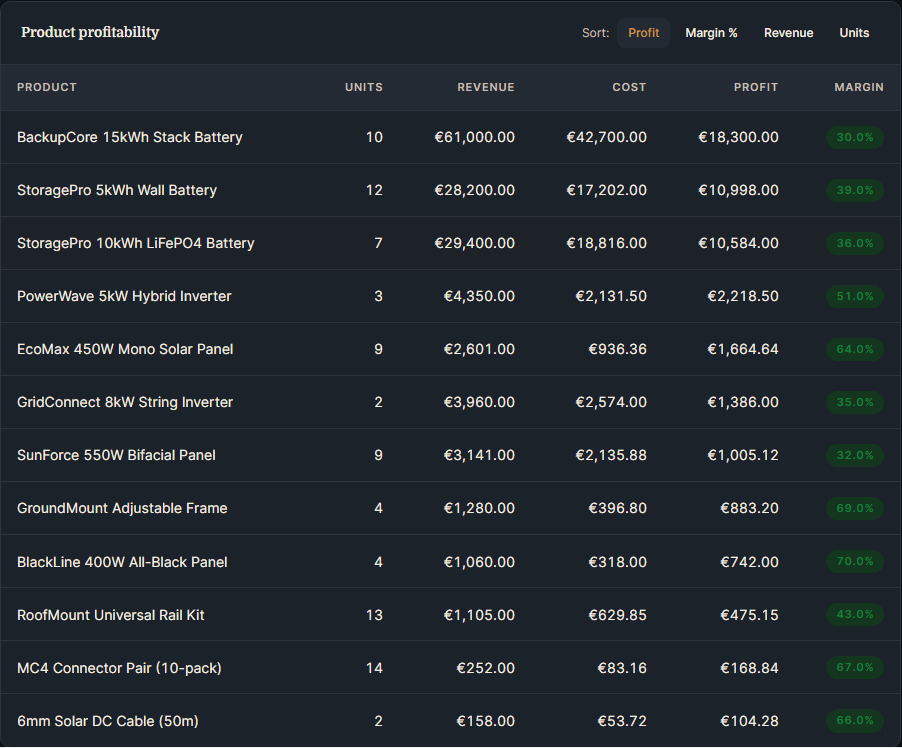Click revenue value €28,200.00
This screenshot has height=748, width=902.
(x=475, y=190)
